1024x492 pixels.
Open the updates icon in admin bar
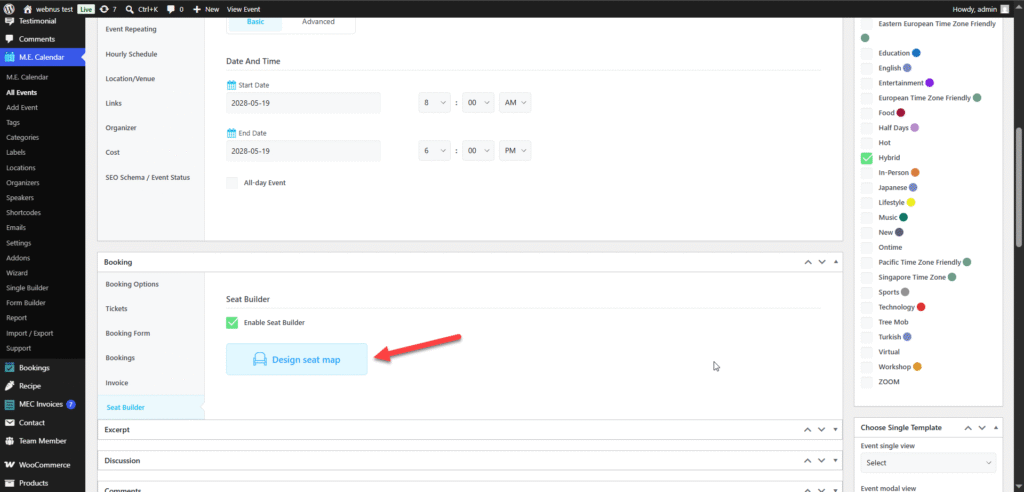pos(104,9)
